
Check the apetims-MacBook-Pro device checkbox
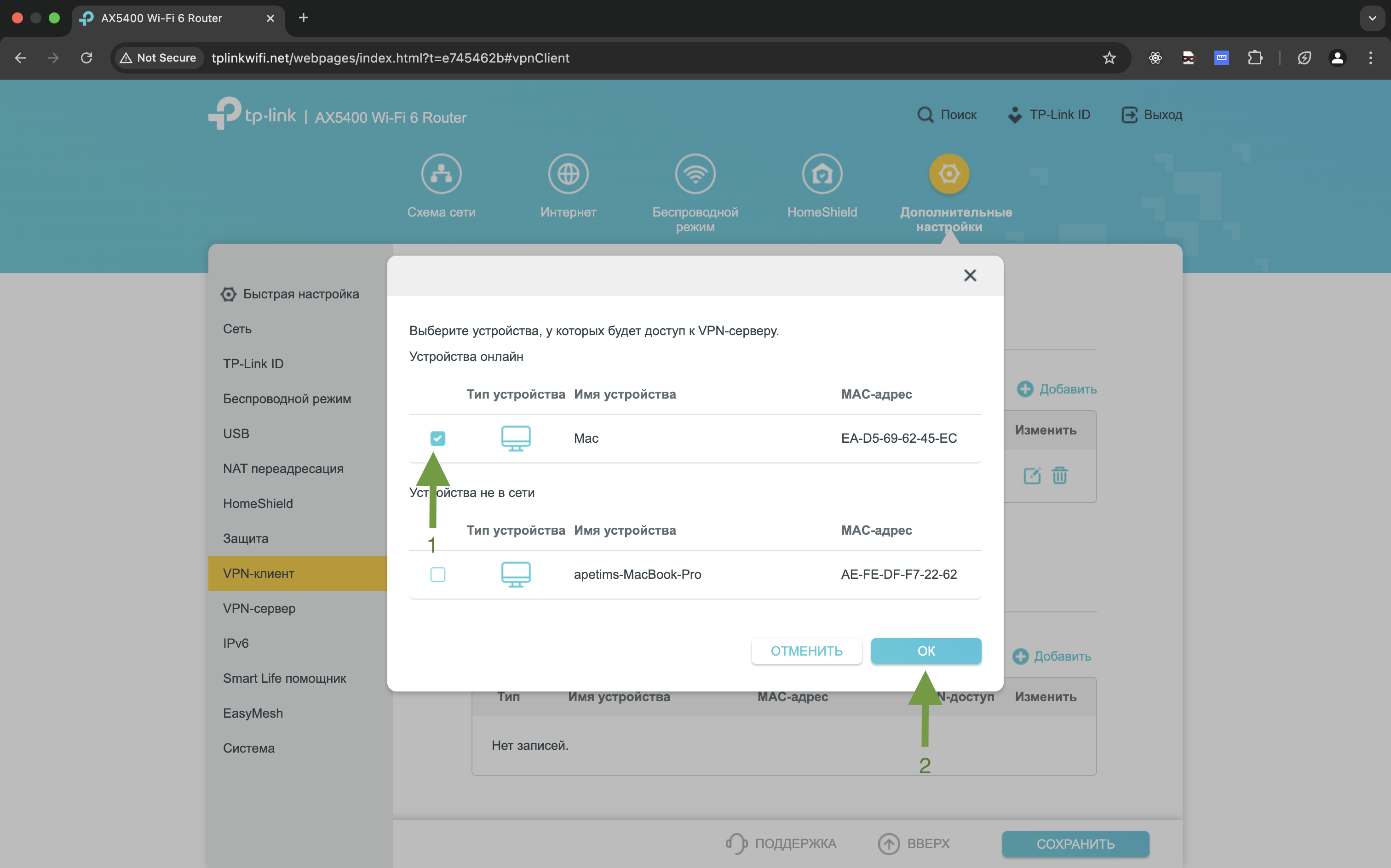pyautogui.click(x=437, y=575)
